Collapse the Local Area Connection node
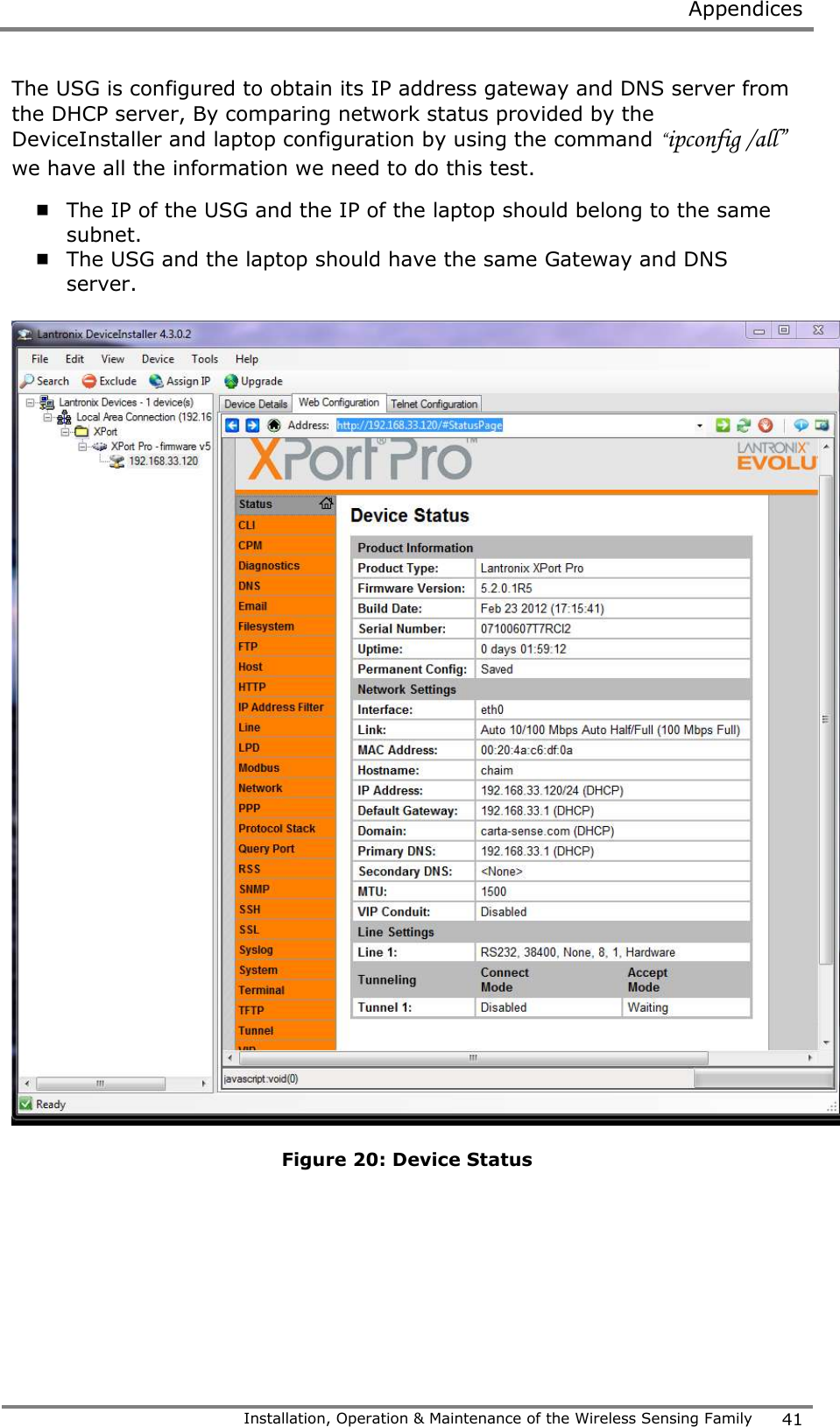This screenshot has height=1427, width=840. [x=47, y=418]
